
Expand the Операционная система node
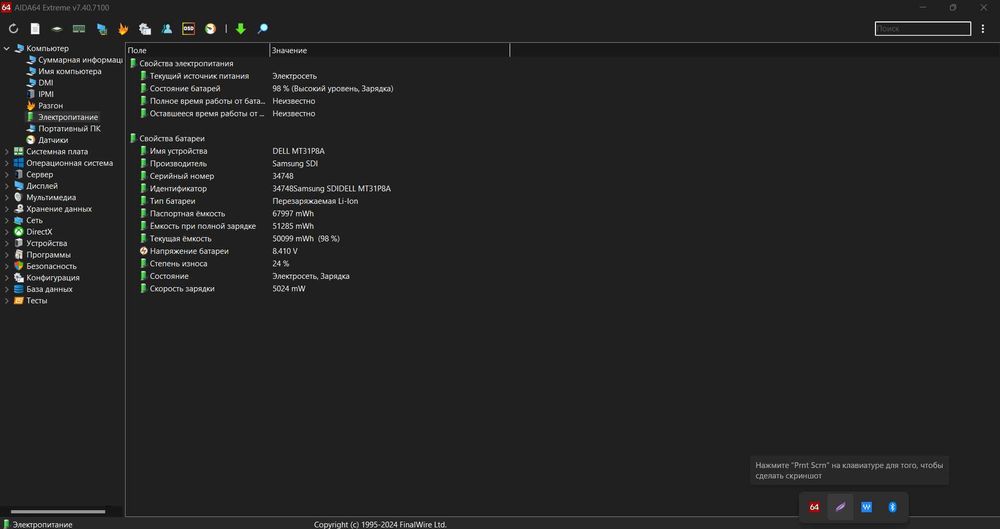pos(7,163)
